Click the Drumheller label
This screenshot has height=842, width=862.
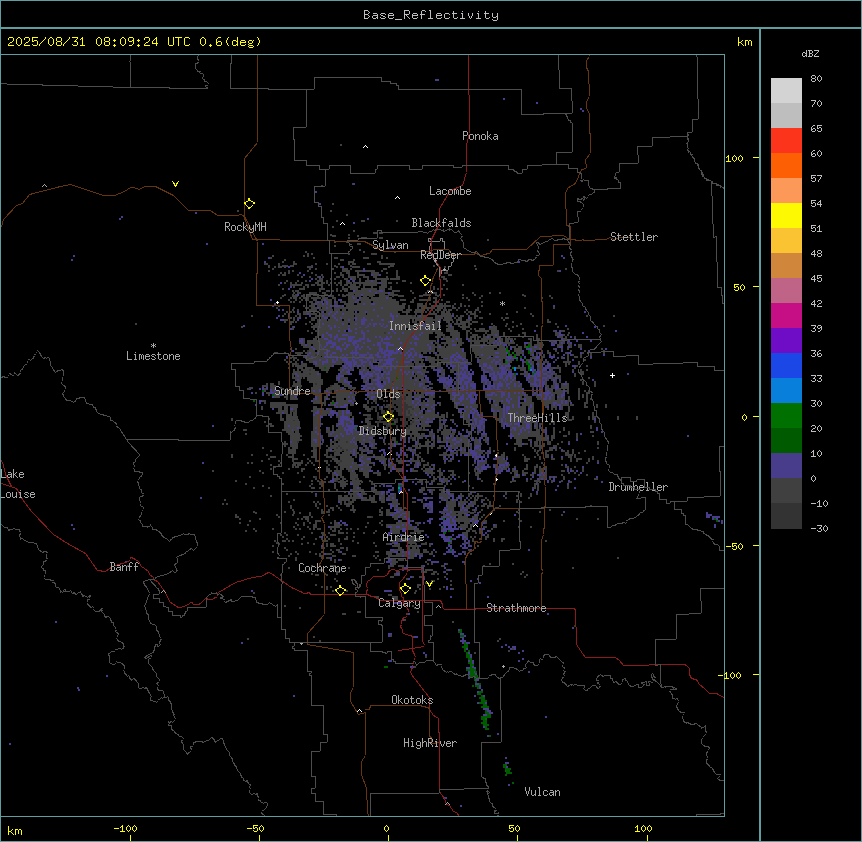tap(638, 487)
